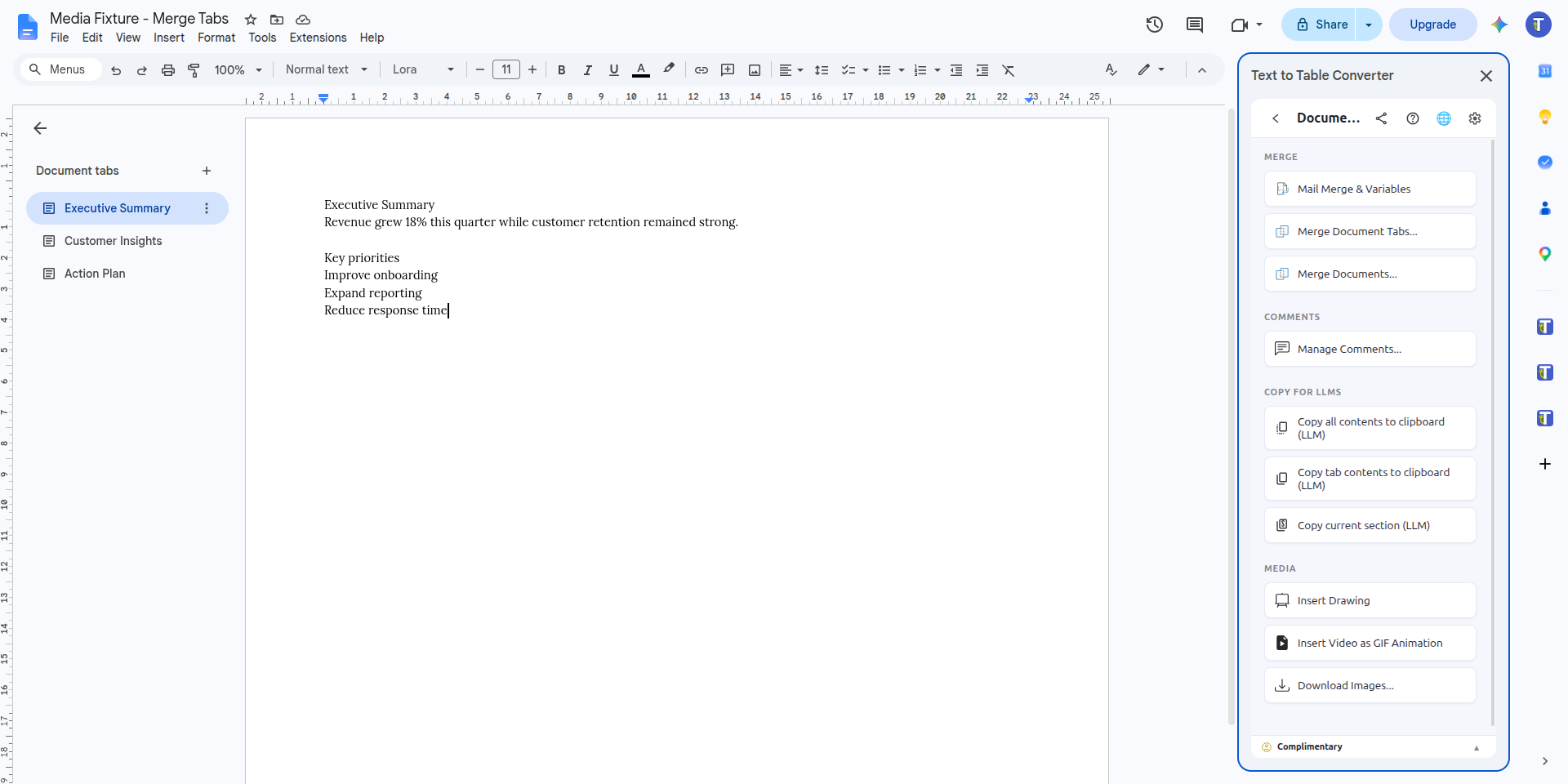View cloud save status icon
Viewport: 1568px width, 784px height.
tap(303, 20)
